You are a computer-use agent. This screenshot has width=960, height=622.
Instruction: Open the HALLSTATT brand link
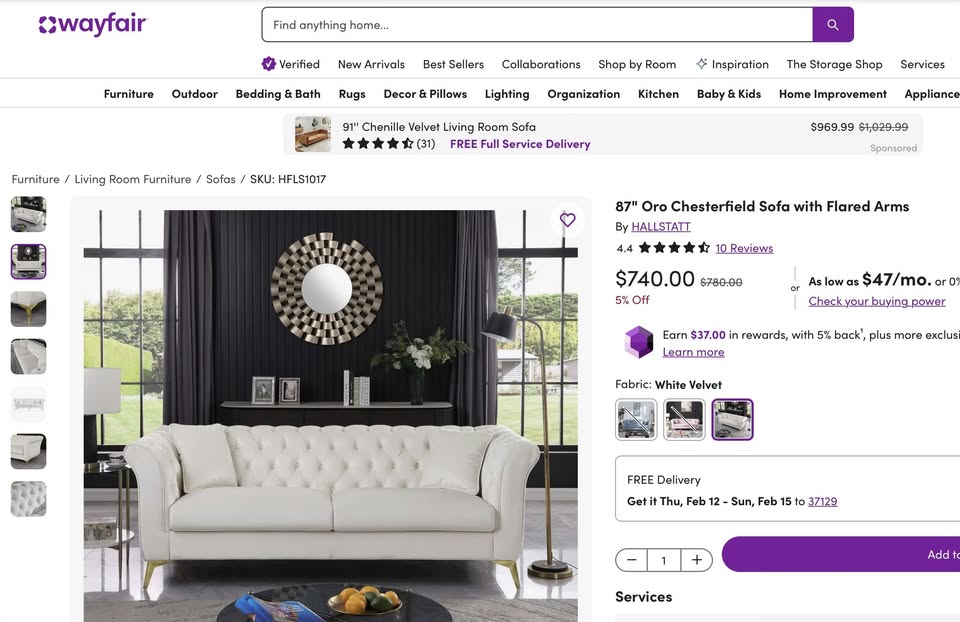[x=661, y=227]
